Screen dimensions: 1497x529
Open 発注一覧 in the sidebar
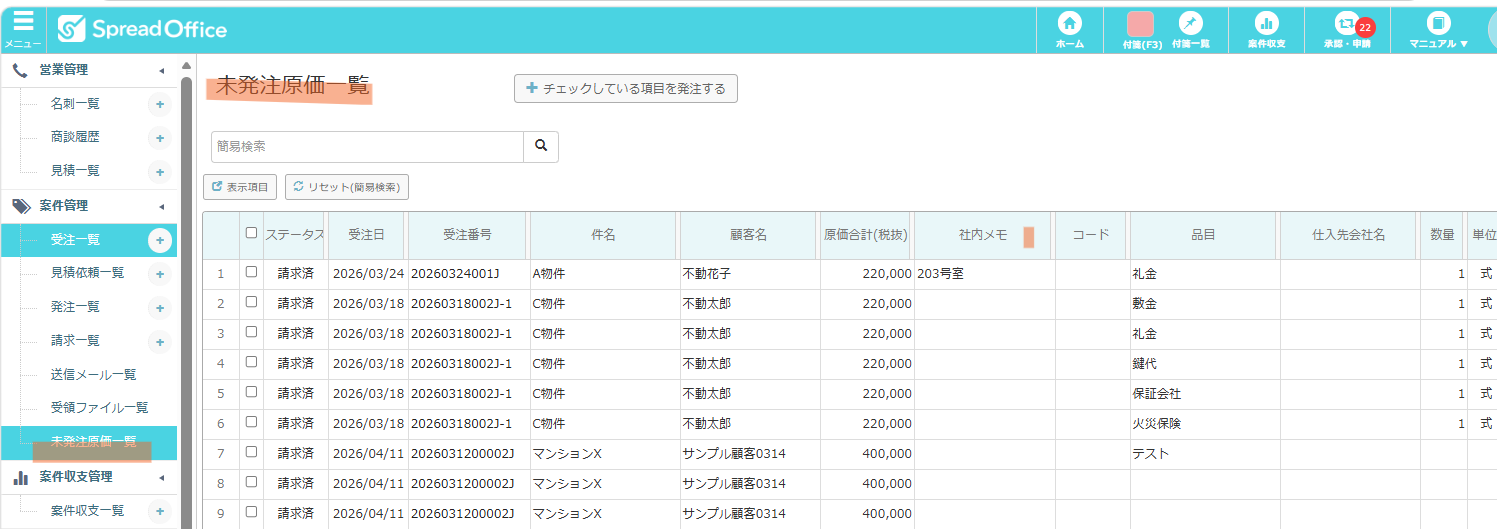point(75,307)
